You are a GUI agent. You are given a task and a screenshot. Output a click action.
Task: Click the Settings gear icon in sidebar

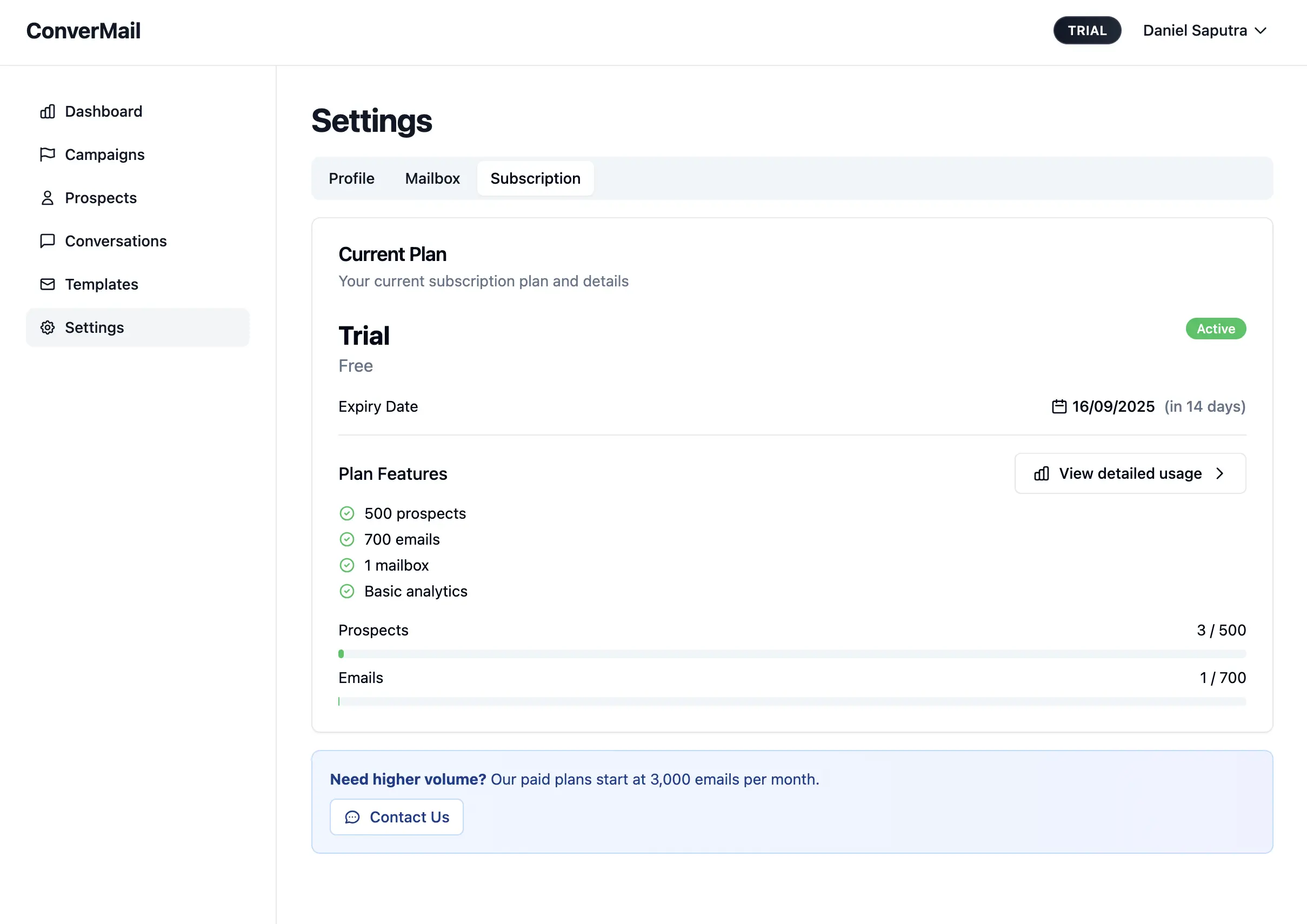[48, 328]
